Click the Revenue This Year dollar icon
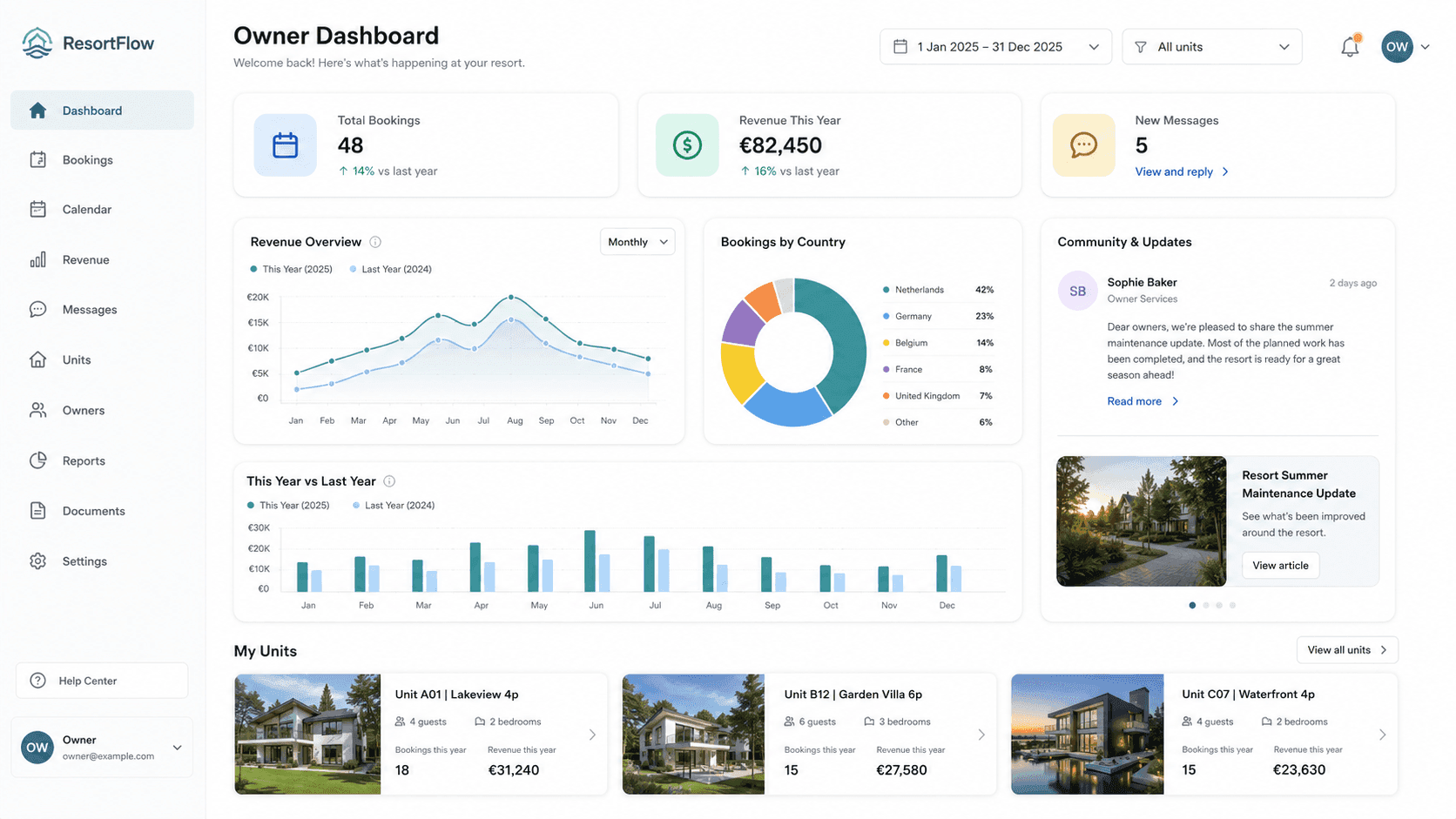Image resolution: width=1456 pixels, height=819 pixels. (x=687, y=145)
